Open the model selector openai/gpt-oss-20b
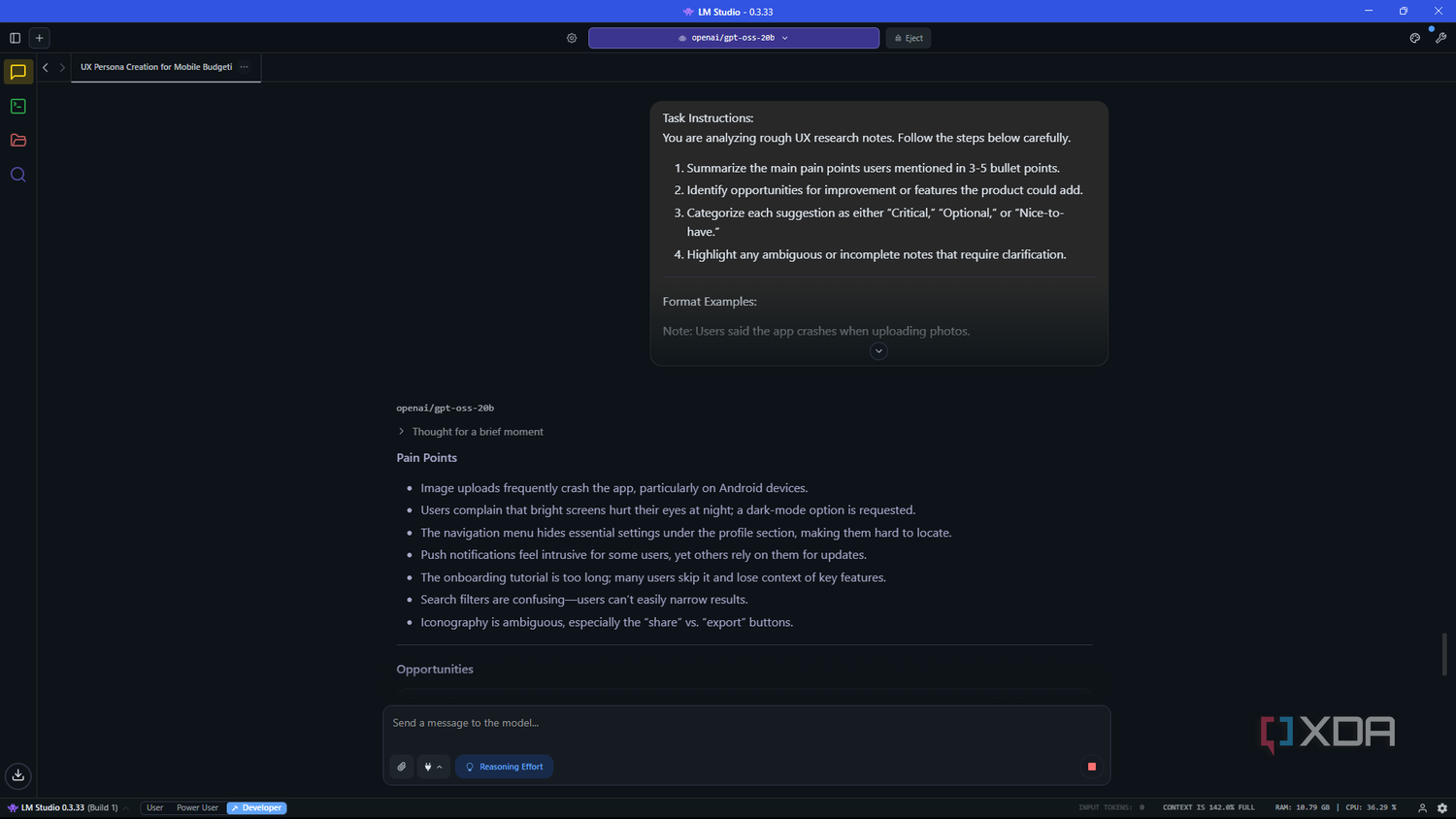Viewport: 1456px width, 819px height. (734, 38)
